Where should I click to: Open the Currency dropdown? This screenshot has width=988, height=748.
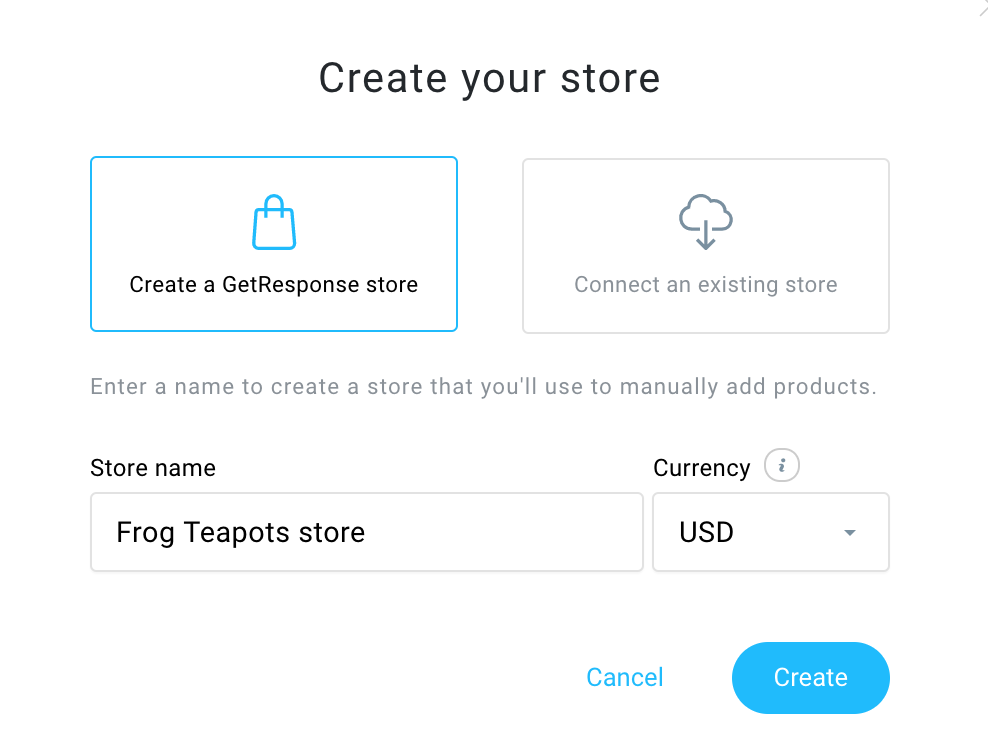770,532
